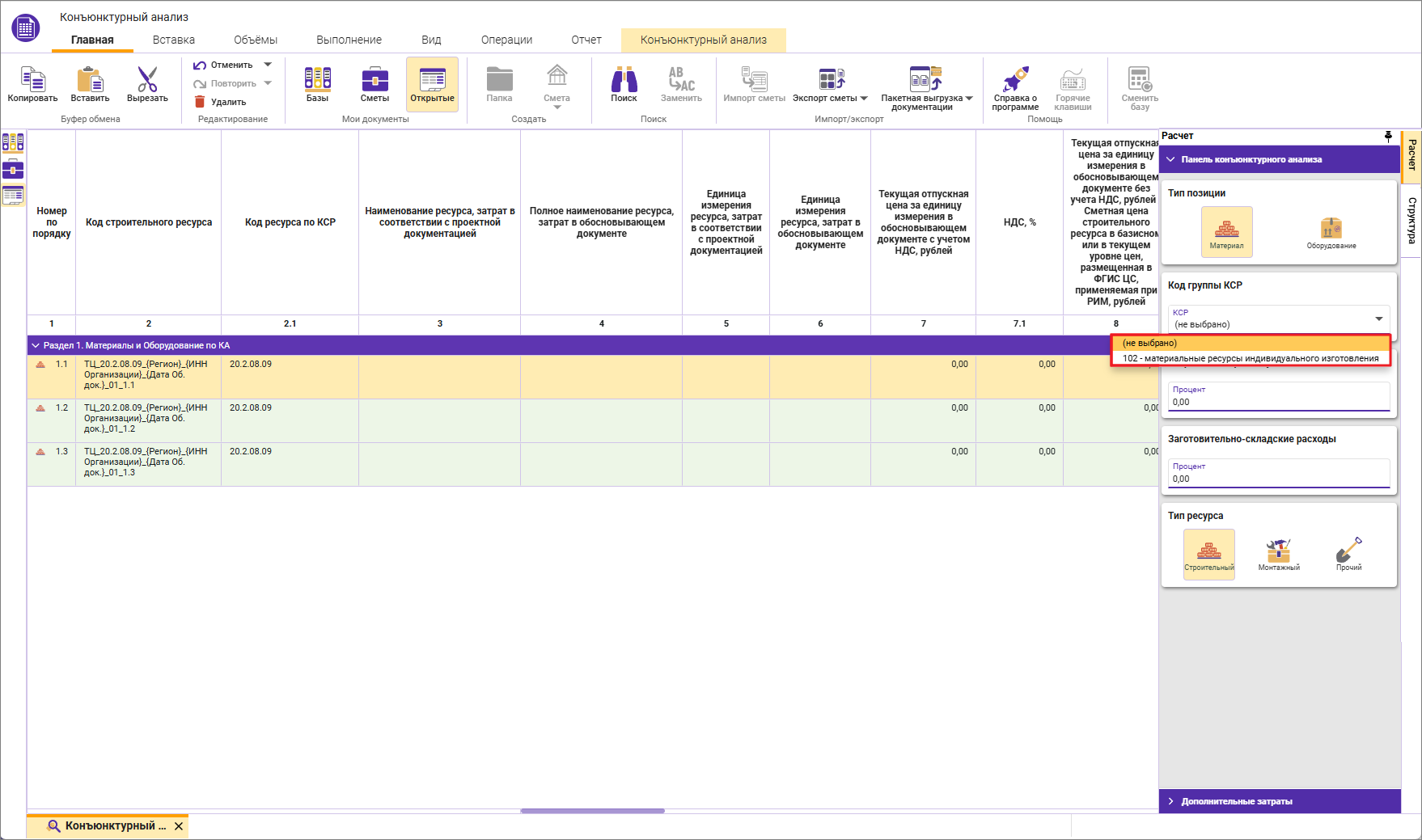Click the Папка create icon

[x=499, y=79]
